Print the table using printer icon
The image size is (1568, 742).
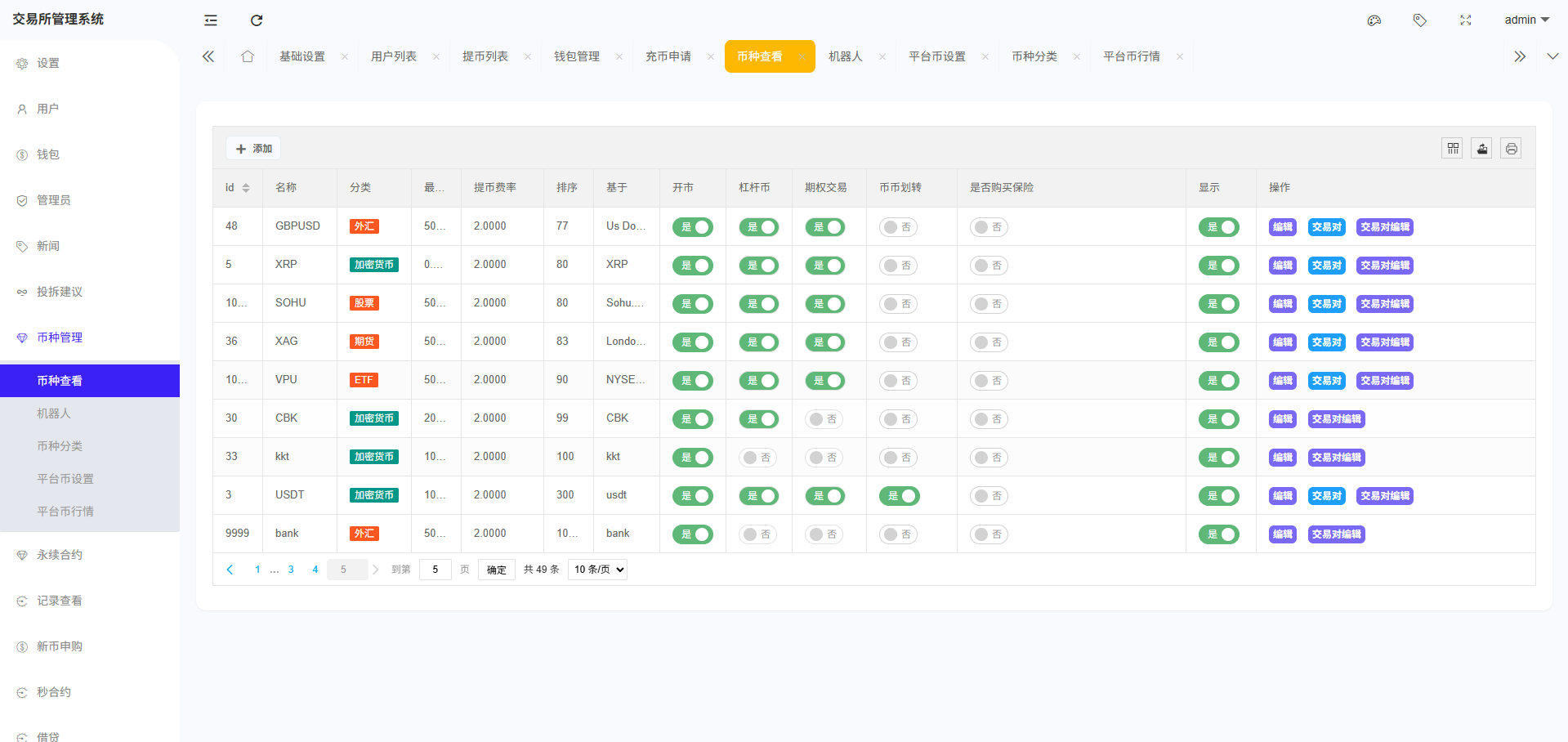point(1512,149)
